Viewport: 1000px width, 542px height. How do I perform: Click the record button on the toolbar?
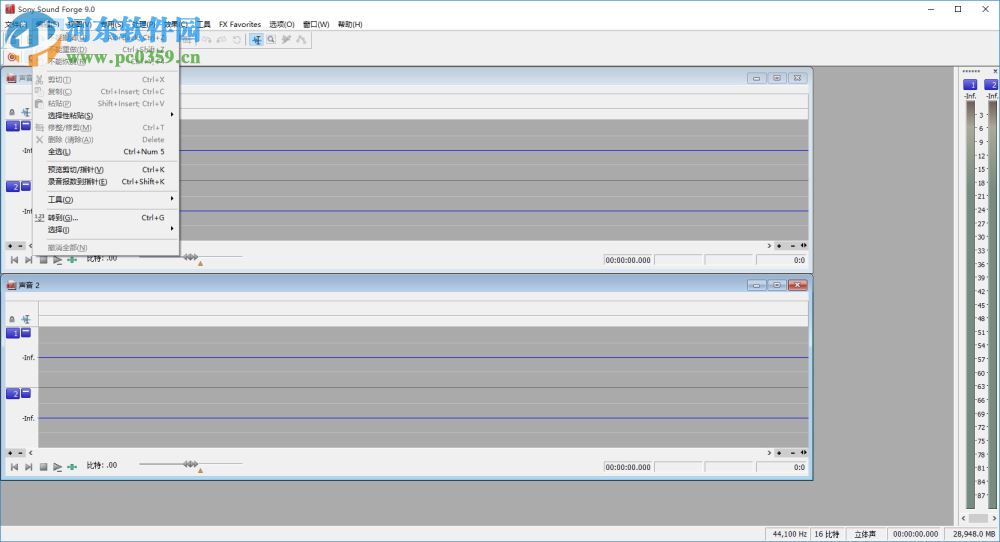click(x=12, y=57)
